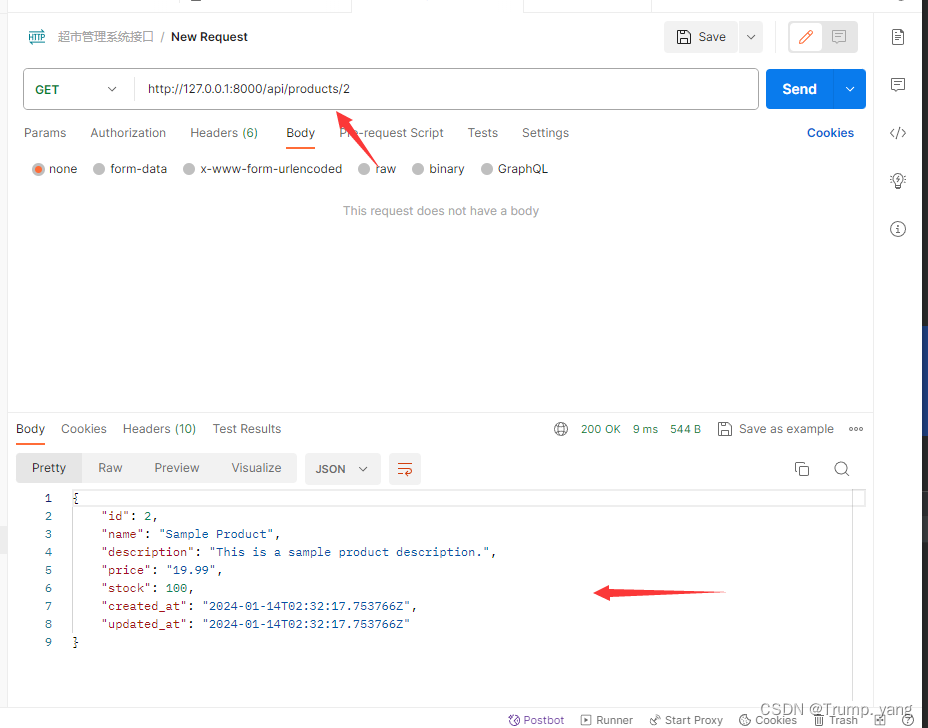Click the 544 B response size
The width and height of the screenshot is (928, 728).
[x=685, y=429]
